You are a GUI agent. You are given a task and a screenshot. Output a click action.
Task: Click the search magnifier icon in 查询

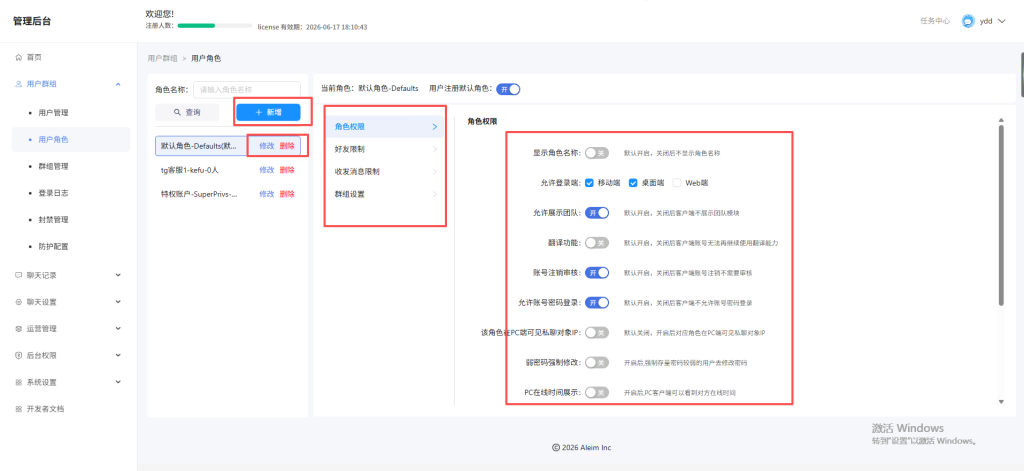pos(177,112)
